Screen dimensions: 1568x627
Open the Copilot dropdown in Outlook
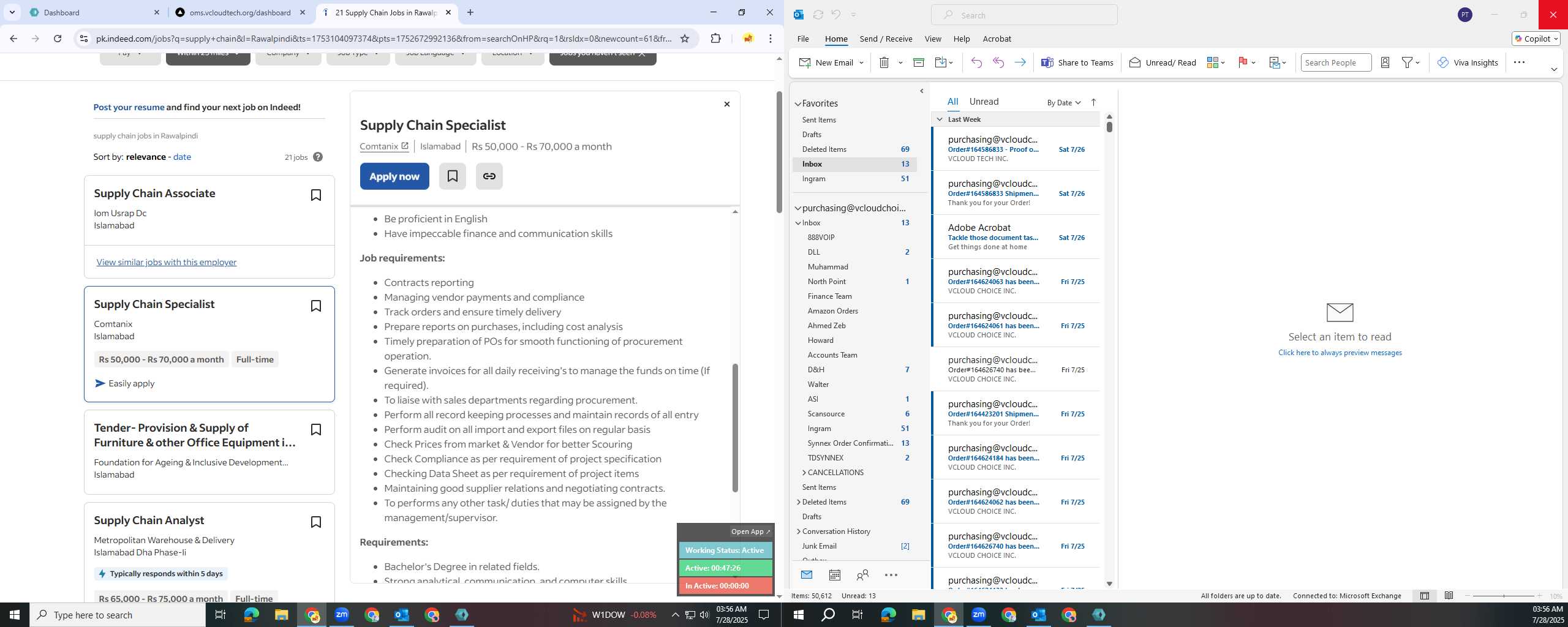1536,39
